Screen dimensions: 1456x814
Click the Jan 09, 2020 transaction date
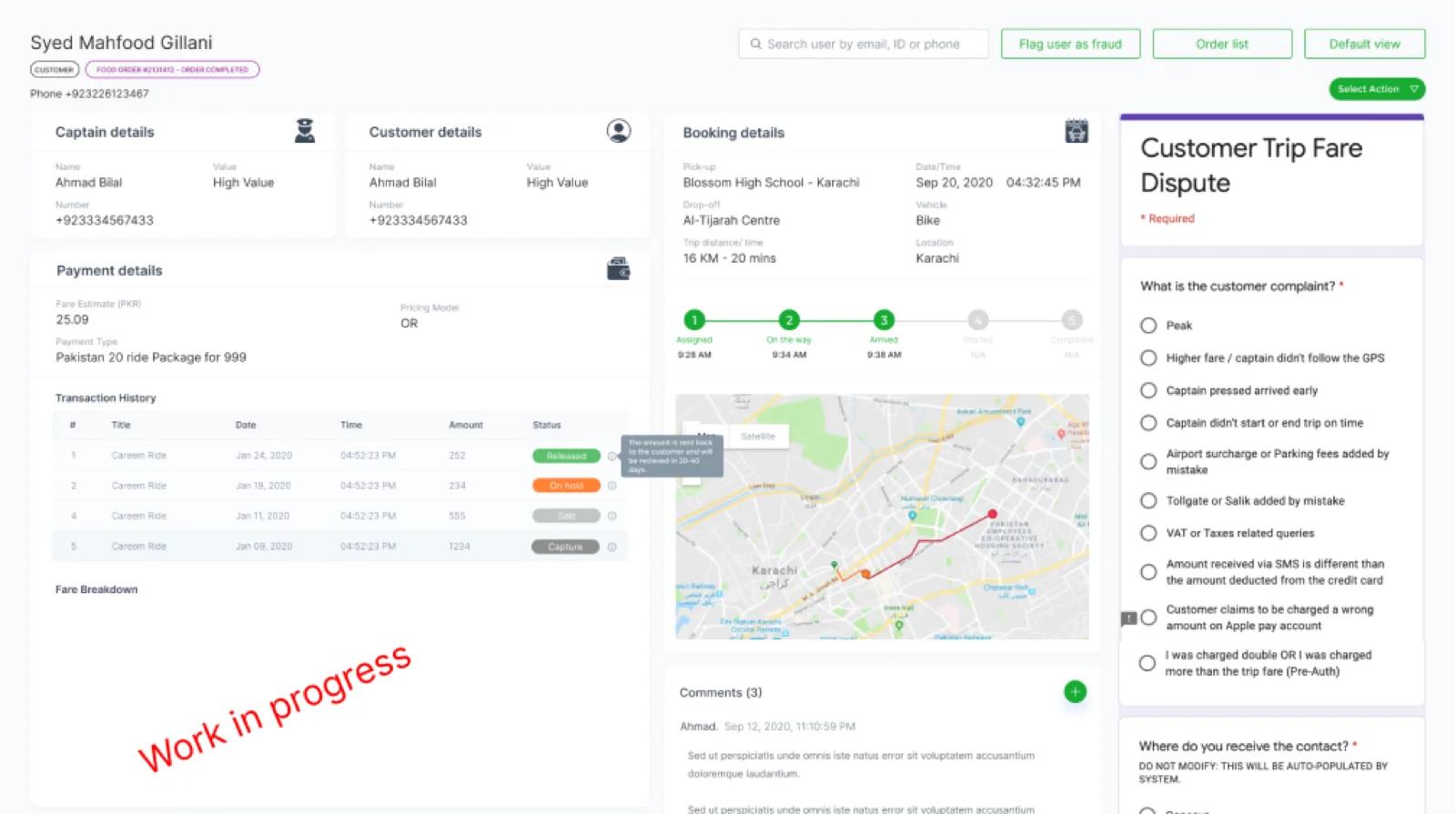click(264, 547)
